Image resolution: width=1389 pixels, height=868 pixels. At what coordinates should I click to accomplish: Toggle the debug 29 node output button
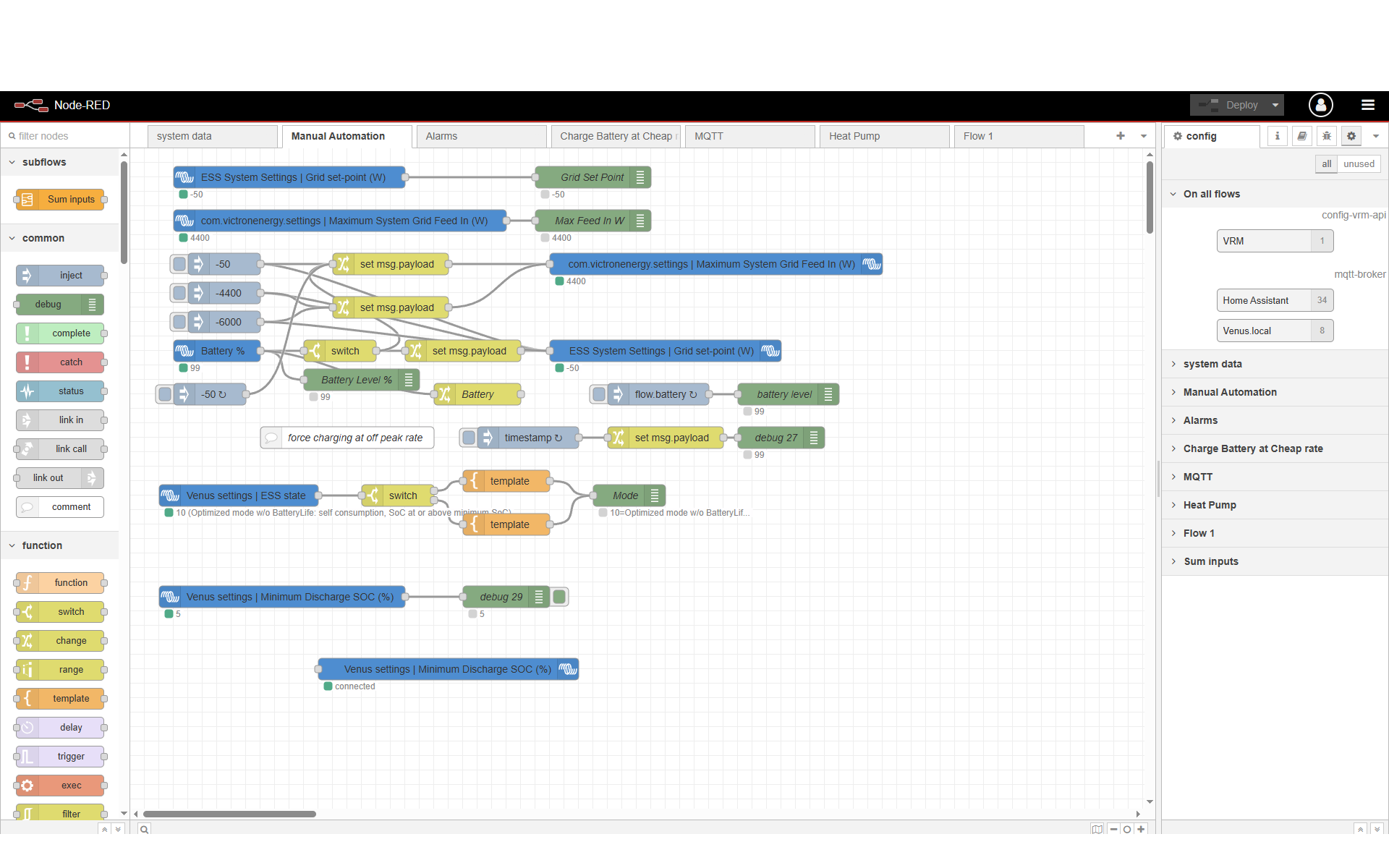(559, 597)
